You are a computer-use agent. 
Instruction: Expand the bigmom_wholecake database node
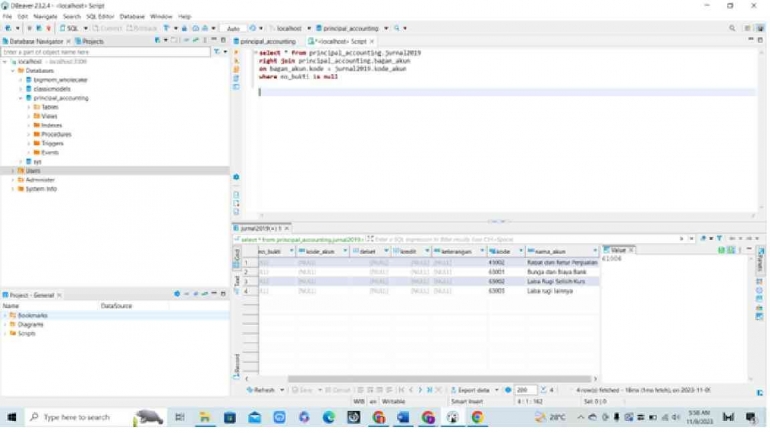(x=21, y=80)
